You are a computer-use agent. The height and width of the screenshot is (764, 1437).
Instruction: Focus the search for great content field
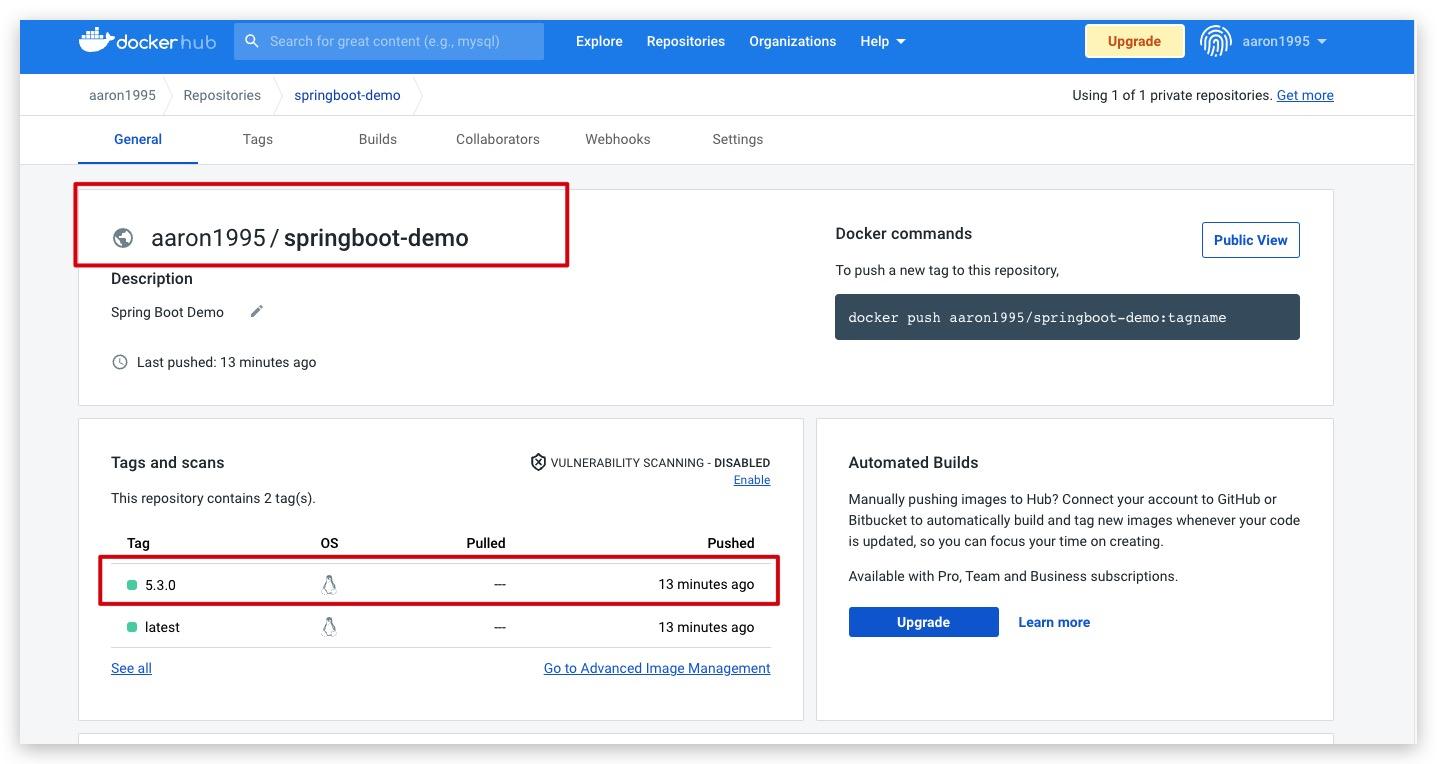tap(389, 41)
